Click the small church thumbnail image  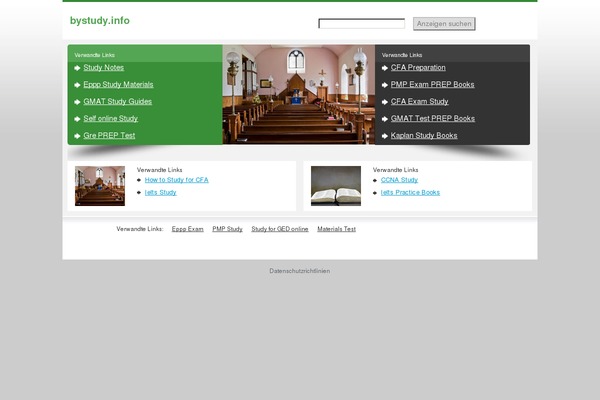pyautogui.click(x=100, y=186)
